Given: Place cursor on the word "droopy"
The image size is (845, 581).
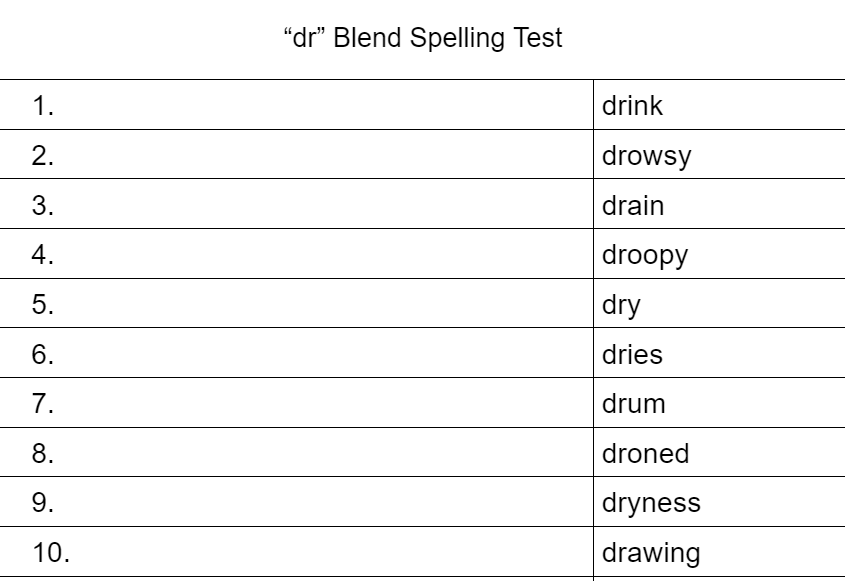Looking at the screenshot, I should pyautogui.click(x=645, y=255).
